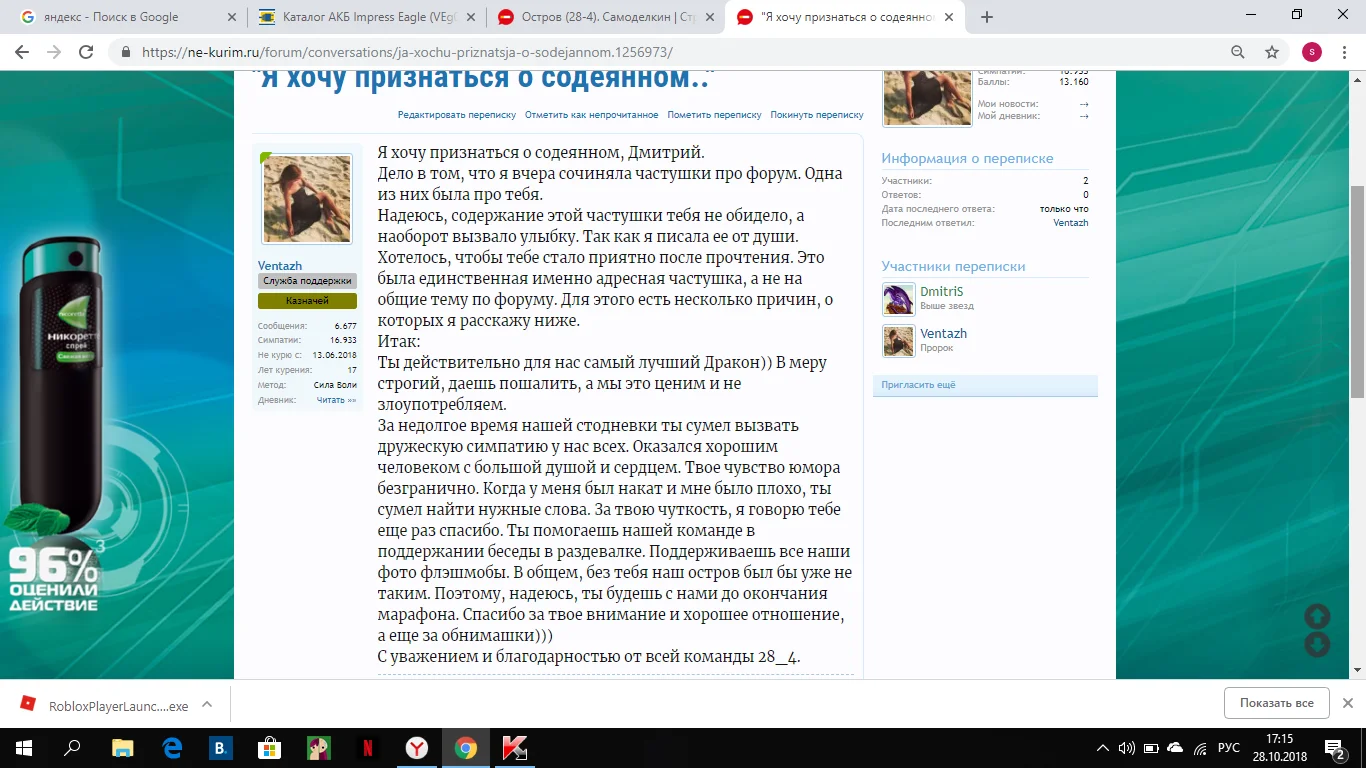Open a new browser tab
The image size is (1366, 768).
tap(987, 17)
